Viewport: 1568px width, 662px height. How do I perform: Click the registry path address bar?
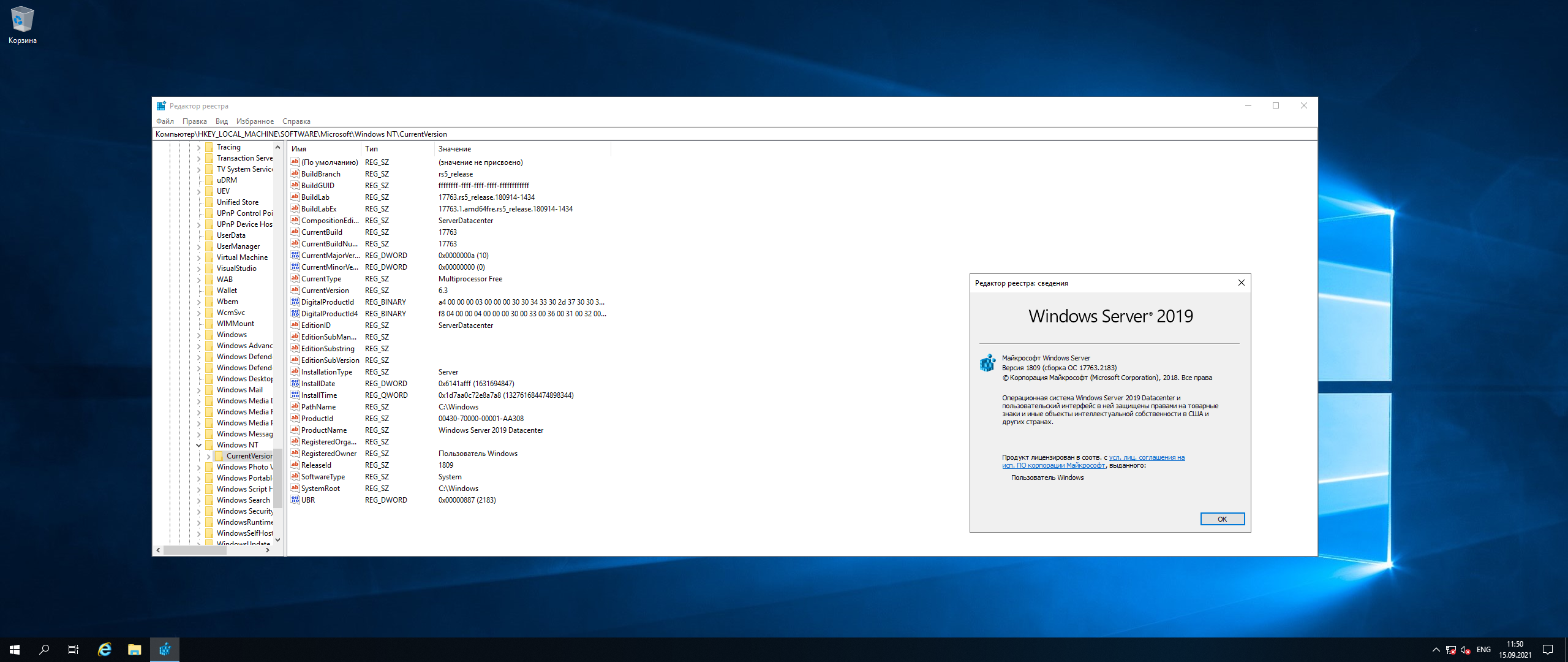[x=734, y=134]
